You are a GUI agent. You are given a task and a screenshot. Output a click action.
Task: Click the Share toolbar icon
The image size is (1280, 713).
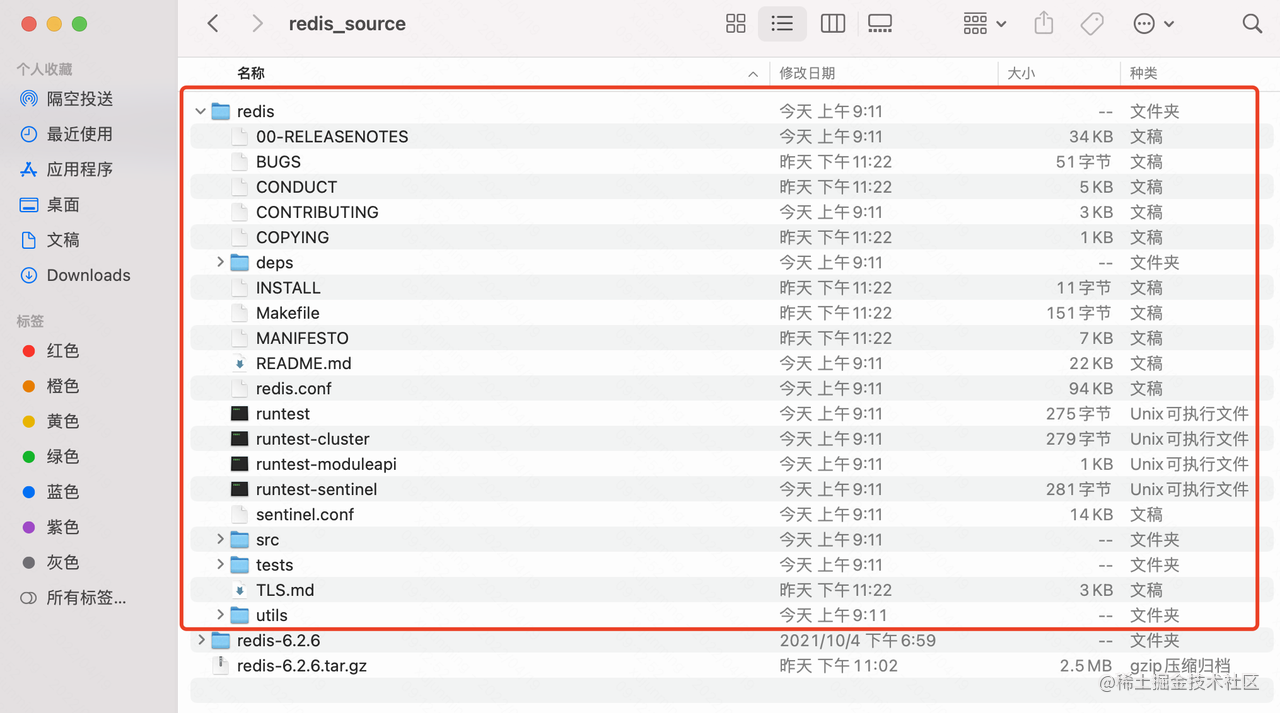(x=1044, y=23)
